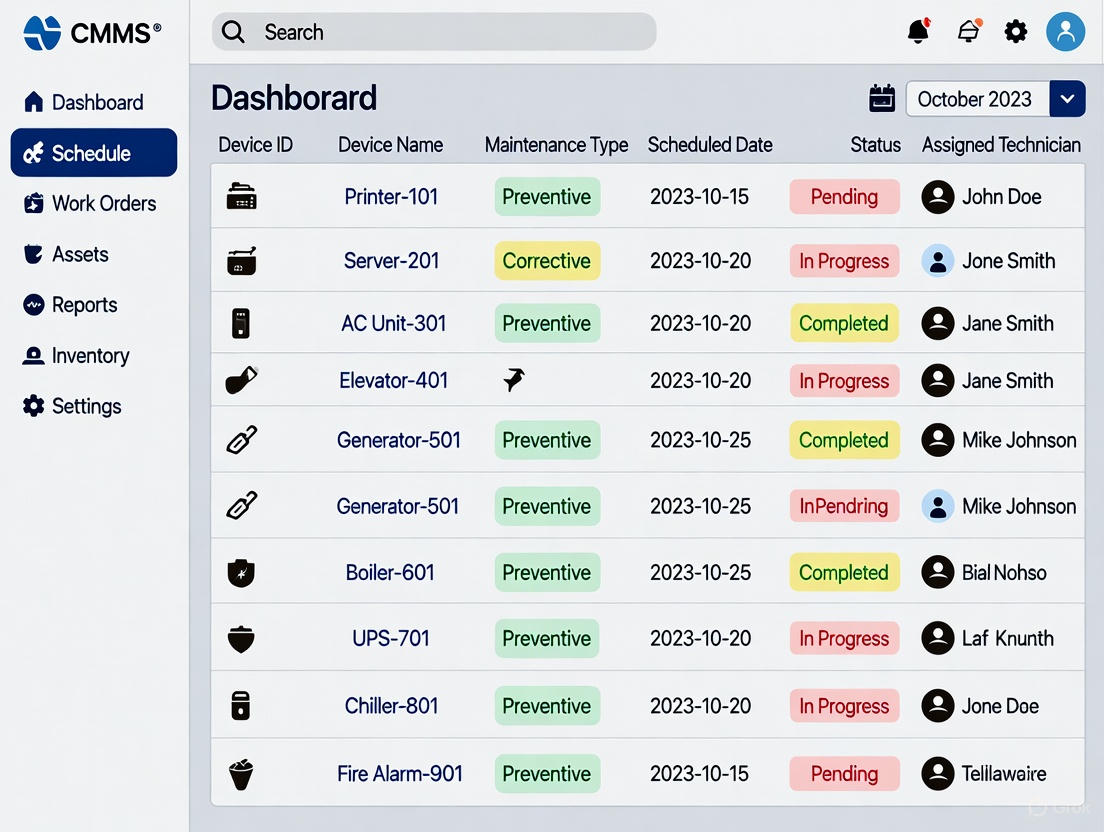The height and width of the screenshot is (832, 1104).
Task: Open settings gear in top bar
Action: click(x=1016, y=32)
